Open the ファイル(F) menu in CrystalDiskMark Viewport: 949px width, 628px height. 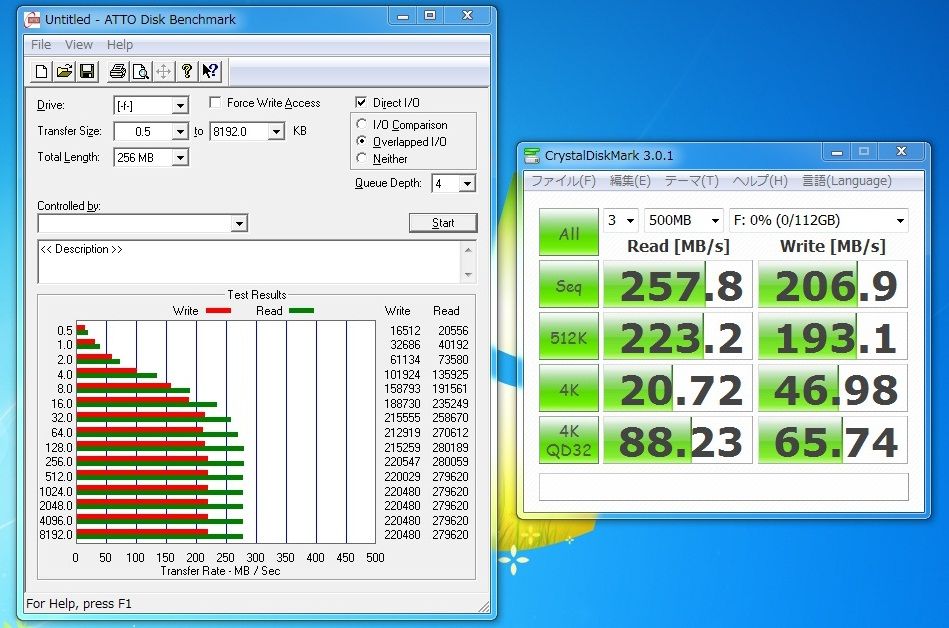point(563,181)
